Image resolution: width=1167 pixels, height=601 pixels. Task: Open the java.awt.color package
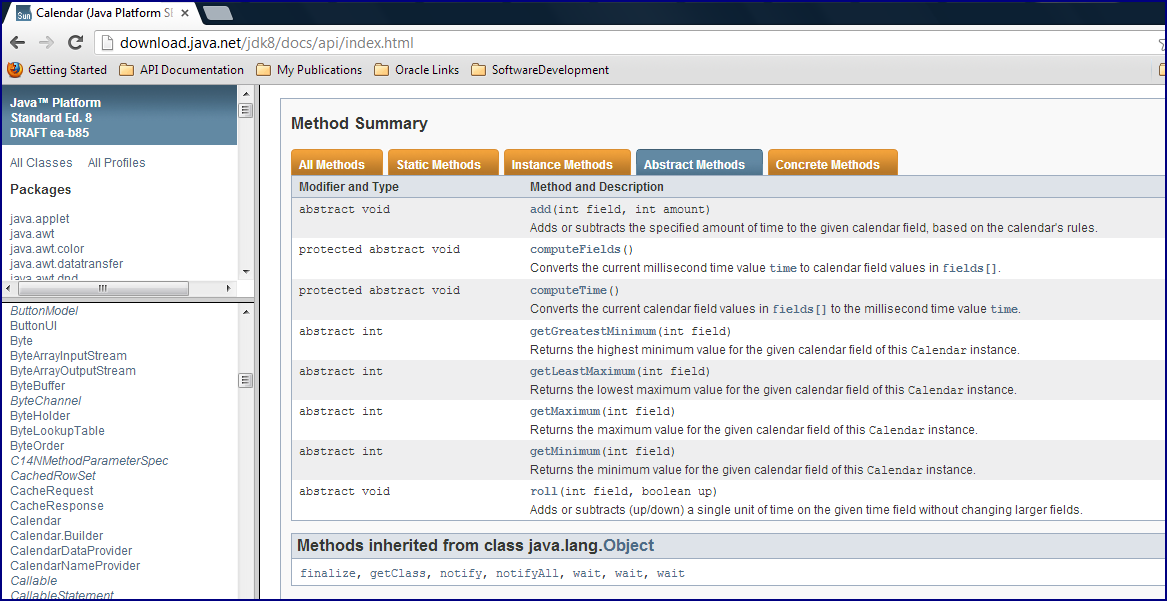[x=47, y=248]
